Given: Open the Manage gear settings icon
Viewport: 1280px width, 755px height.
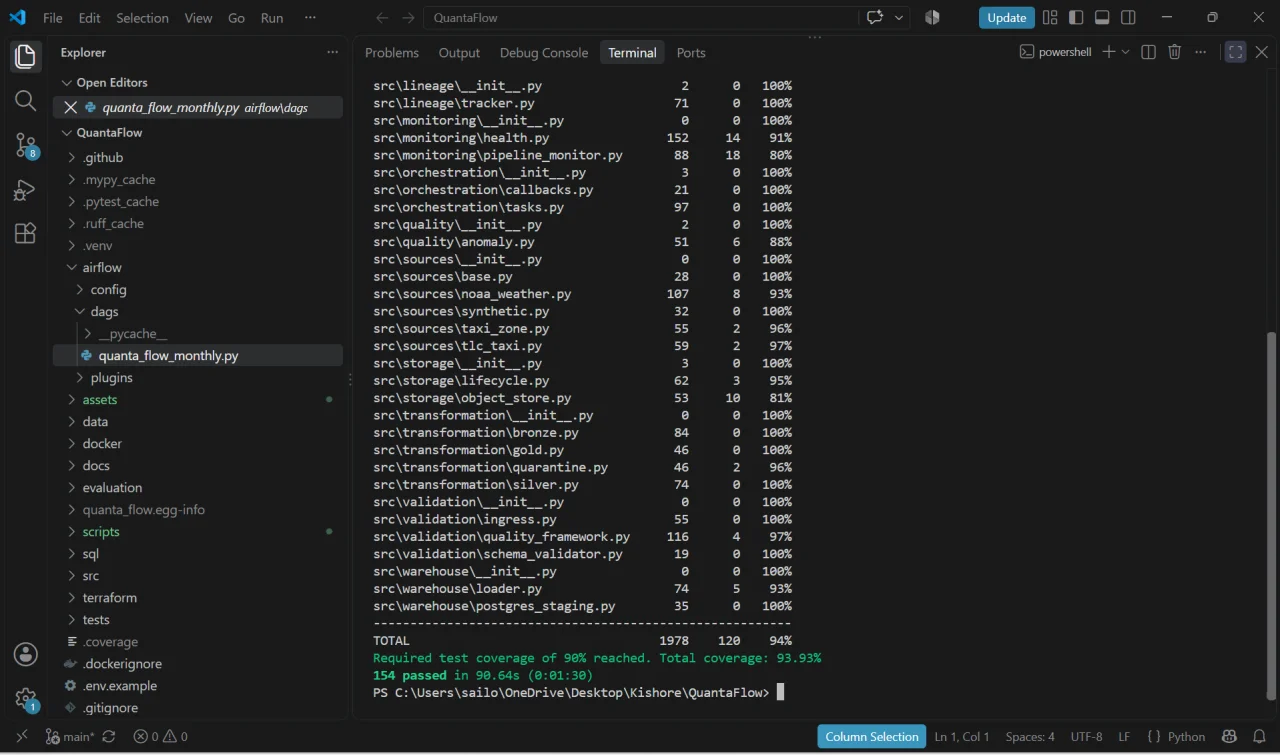Looking at the screenshot, I should pos(26,699).
